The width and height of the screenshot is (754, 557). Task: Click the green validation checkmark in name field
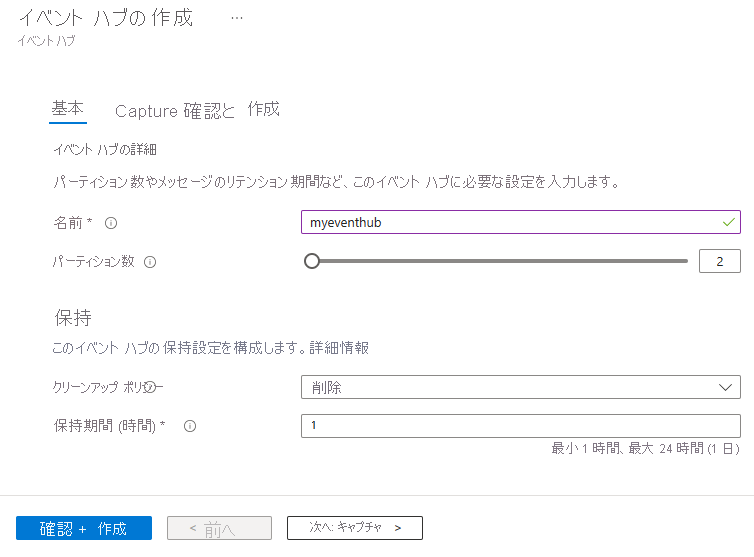coord(729,222)
